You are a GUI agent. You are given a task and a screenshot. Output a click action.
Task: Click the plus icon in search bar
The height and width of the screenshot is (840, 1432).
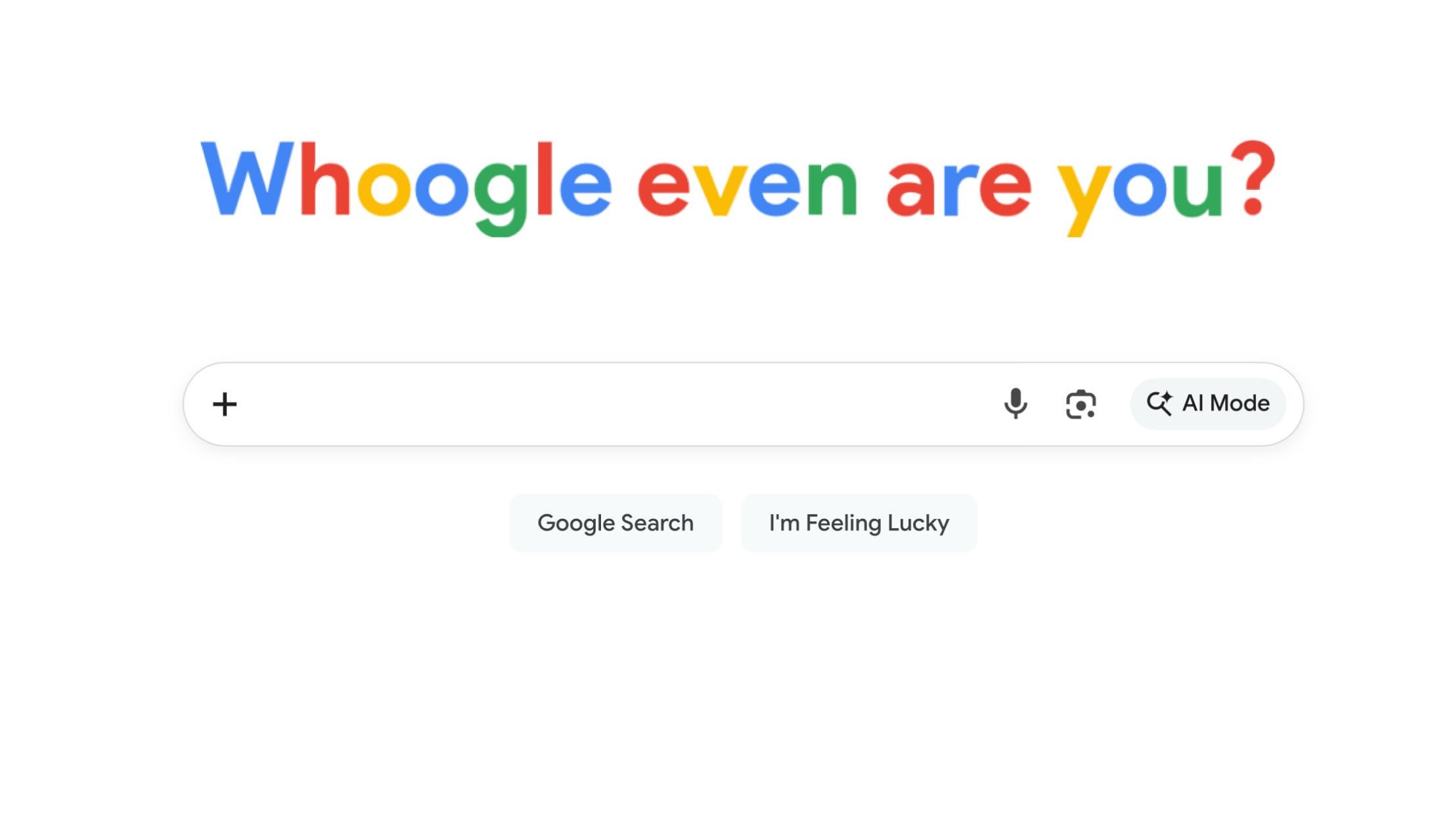225,404
